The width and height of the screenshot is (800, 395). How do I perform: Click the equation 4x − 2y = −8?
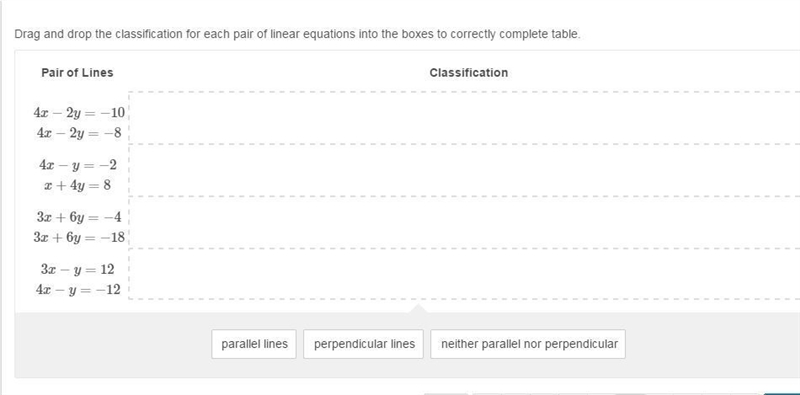click(79, 133)
